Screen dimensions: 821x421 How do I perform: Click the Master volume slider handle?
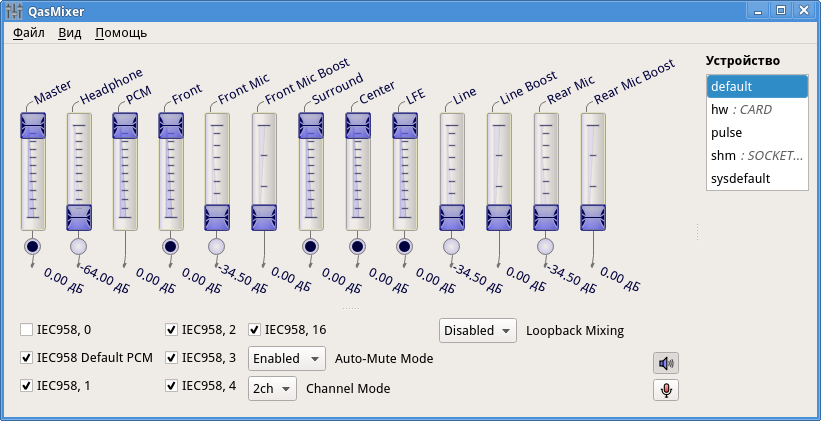tap(33, 126)
